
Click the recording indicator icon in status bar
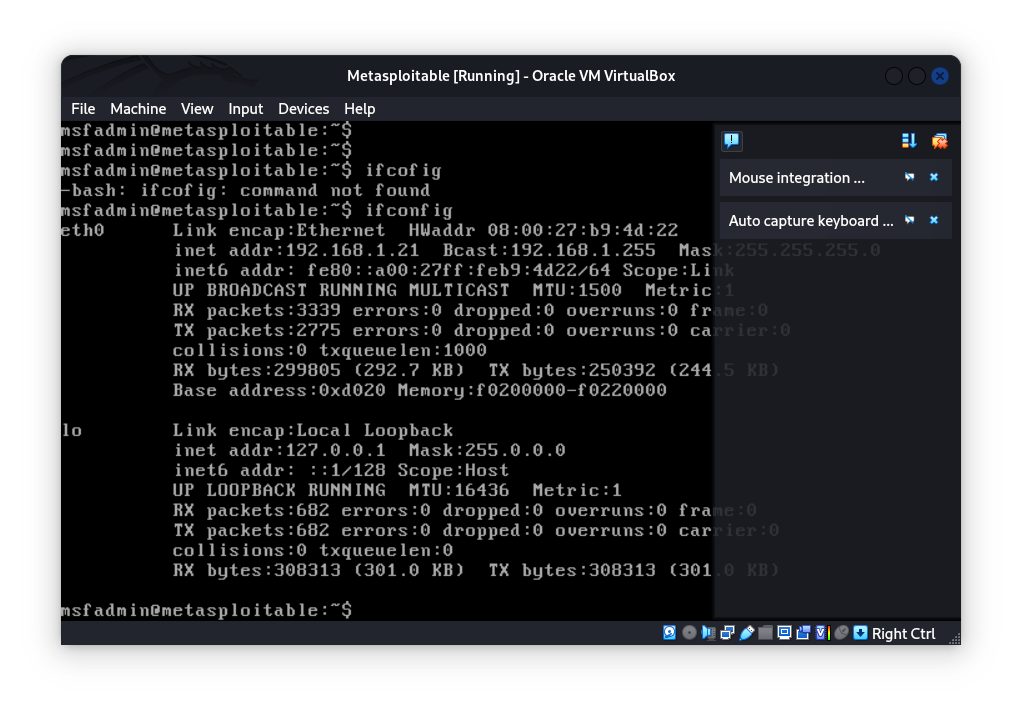(804, 632)
